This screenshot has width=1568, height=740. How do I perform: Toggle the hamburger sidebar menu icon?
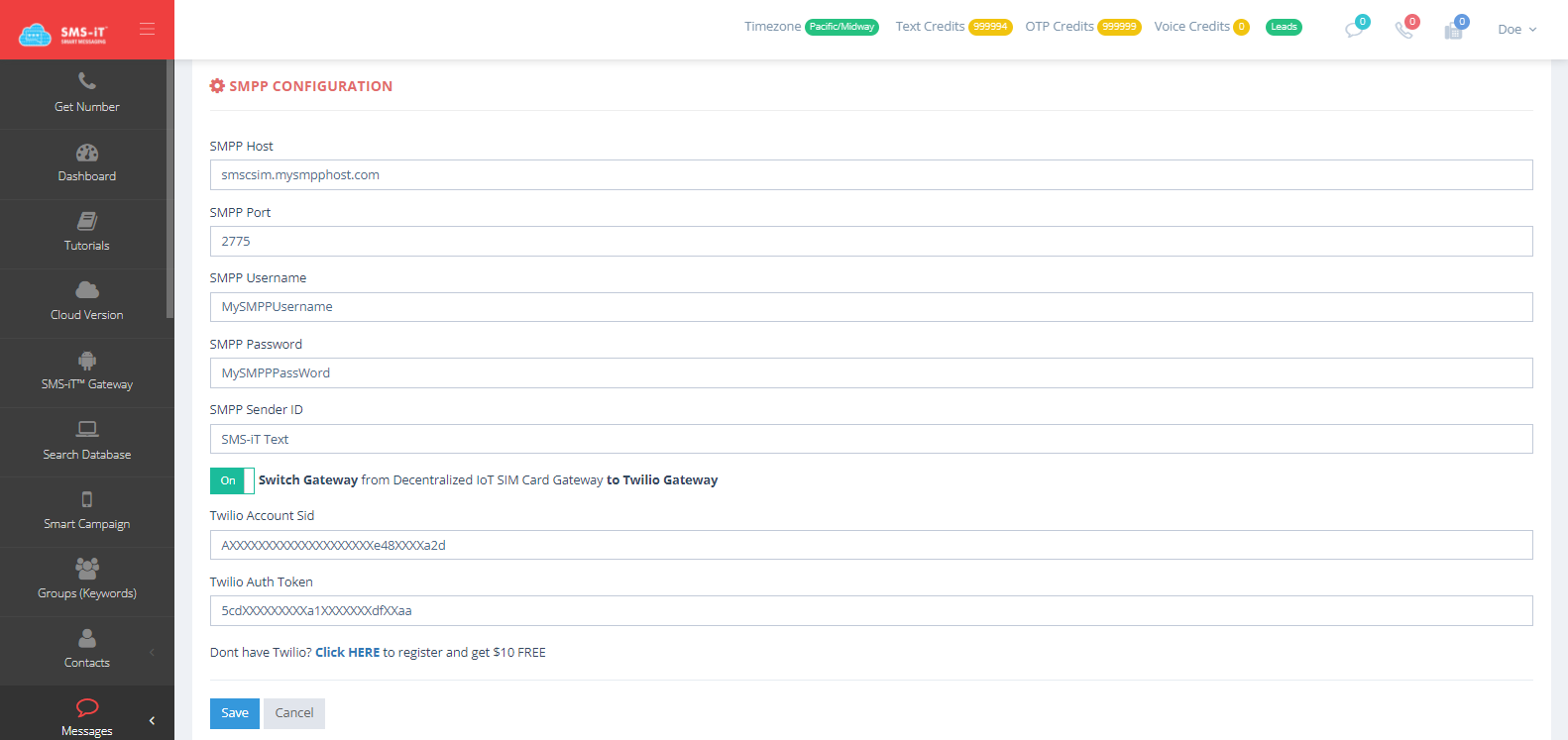pyautogui.click(x=147, y=29)
